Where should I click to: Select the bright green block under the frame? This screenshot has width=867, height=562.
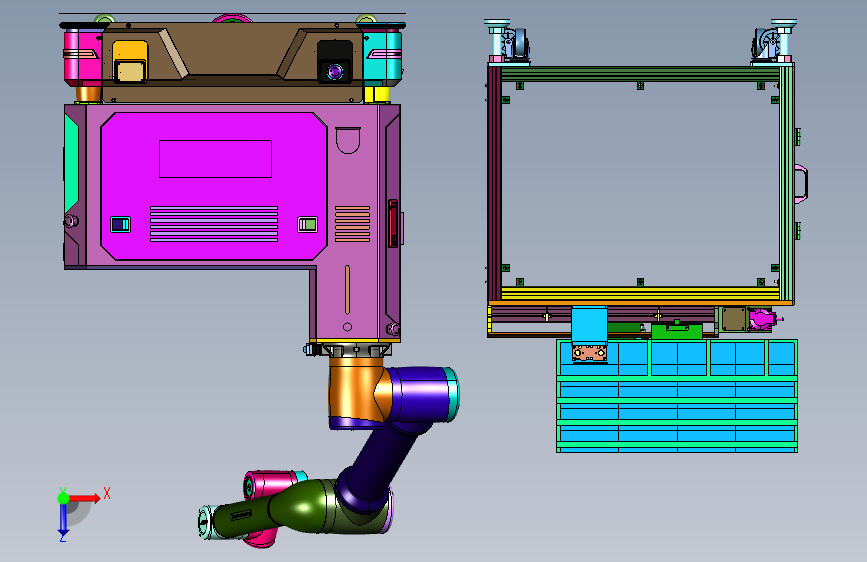[677, 331]
